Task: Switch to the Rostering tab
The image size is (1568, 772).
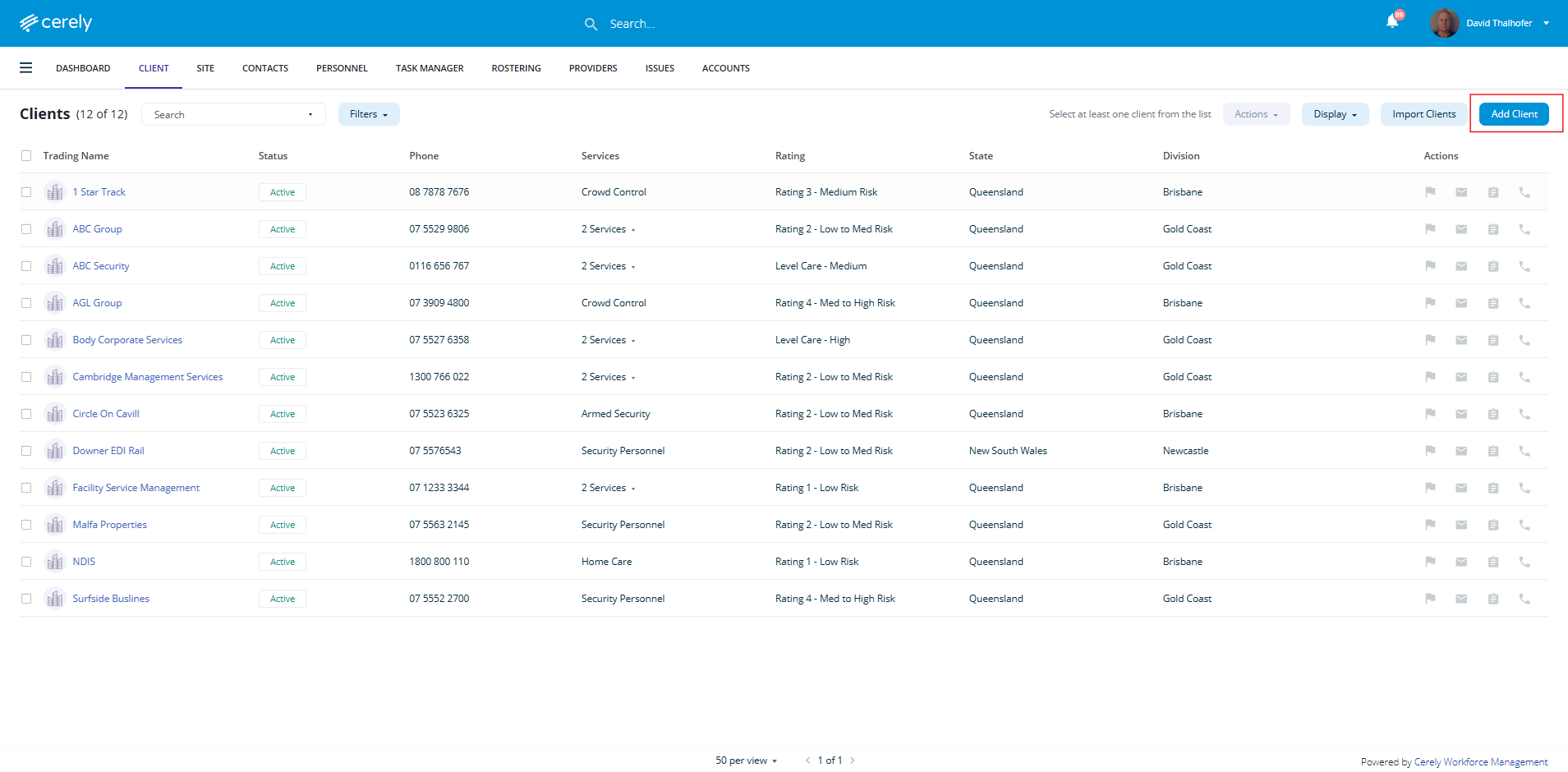Action: [x=516, y=68]
